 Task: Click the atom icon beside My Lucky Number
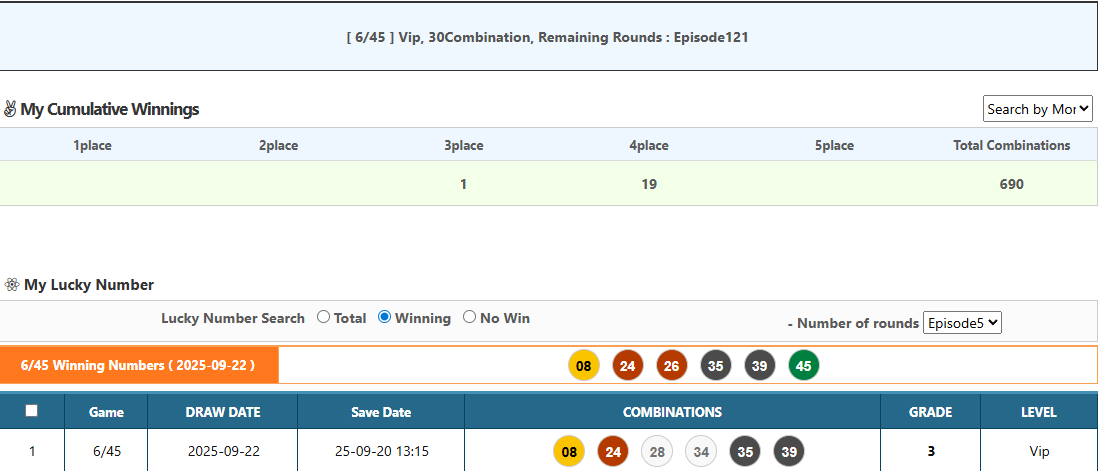[x=11, y=285]
